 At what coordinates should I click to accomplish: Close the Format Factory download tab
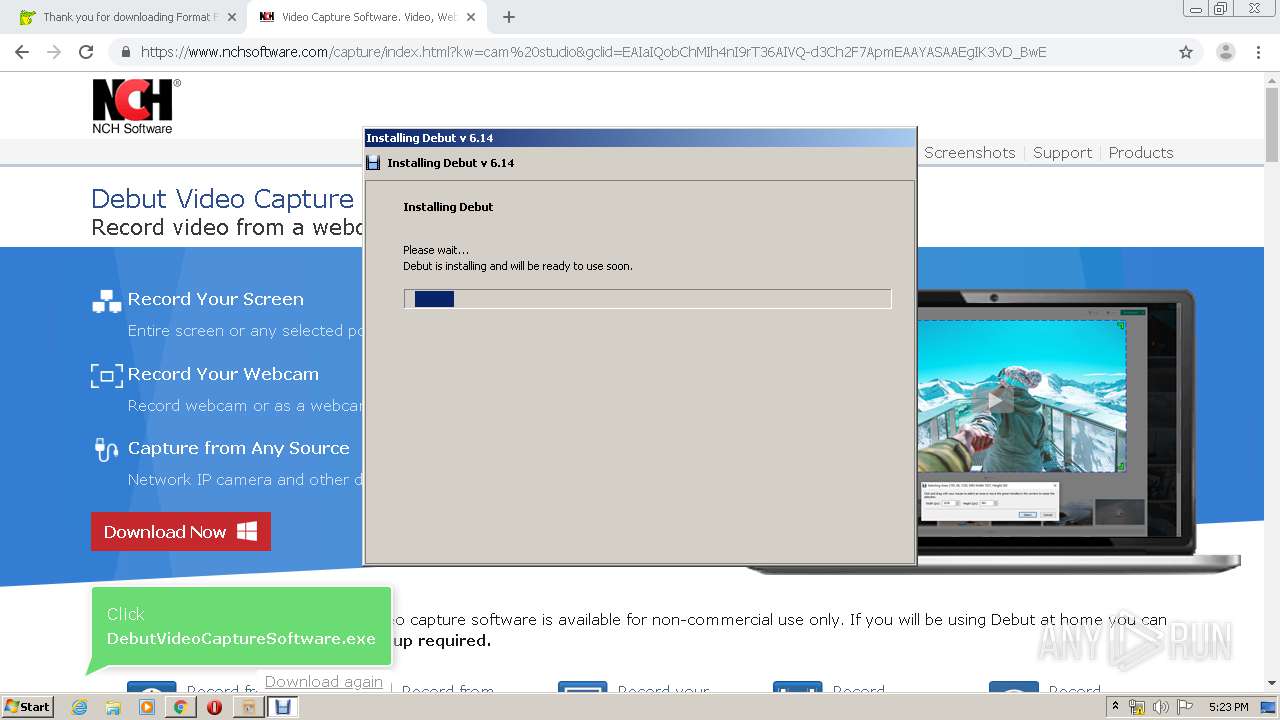pos(231,17)
